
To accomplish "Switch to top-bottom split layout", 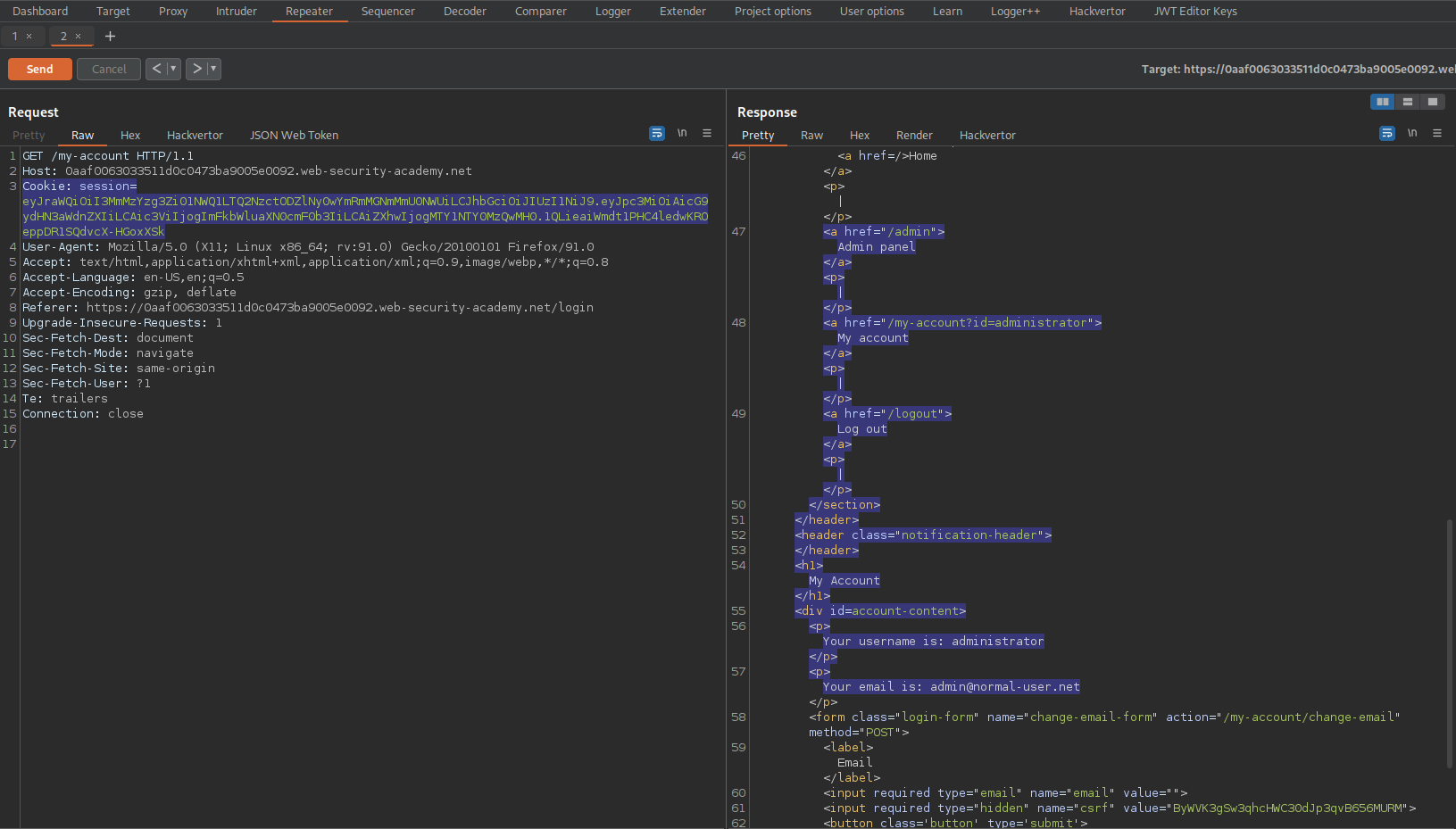I will (x=1408, y=102).
